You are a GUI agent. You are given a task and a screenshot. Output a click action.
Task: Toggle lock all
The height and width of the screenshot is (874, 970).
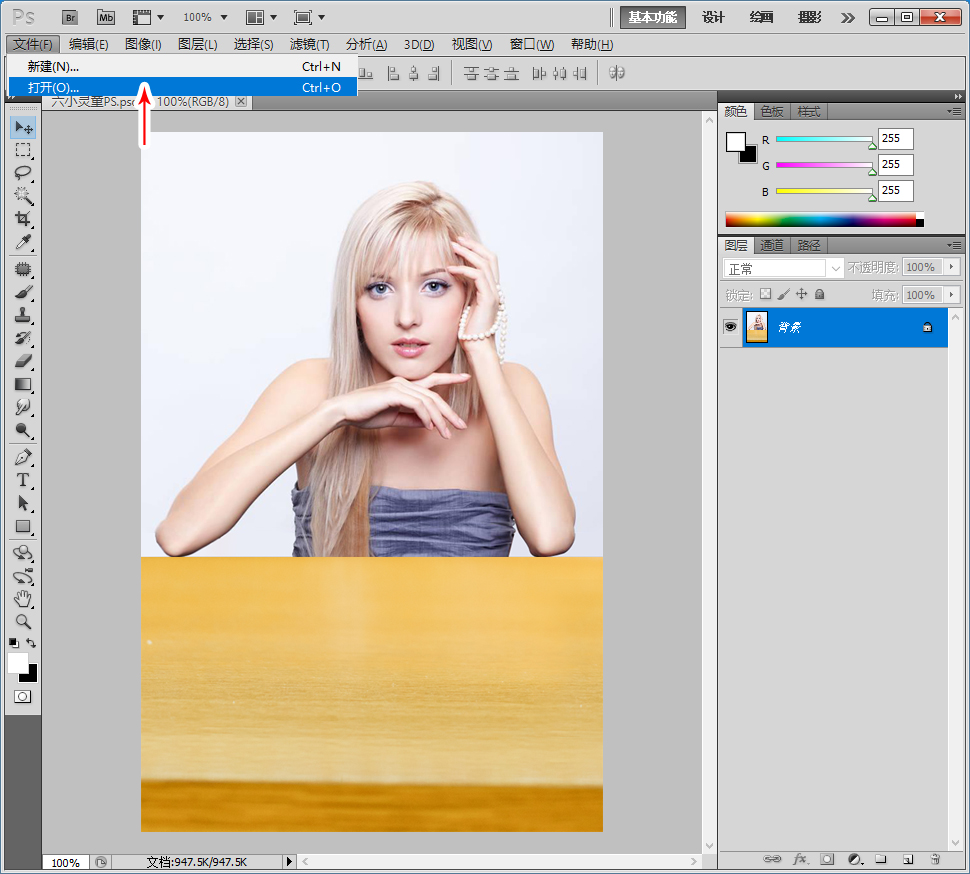pos(820,294)
